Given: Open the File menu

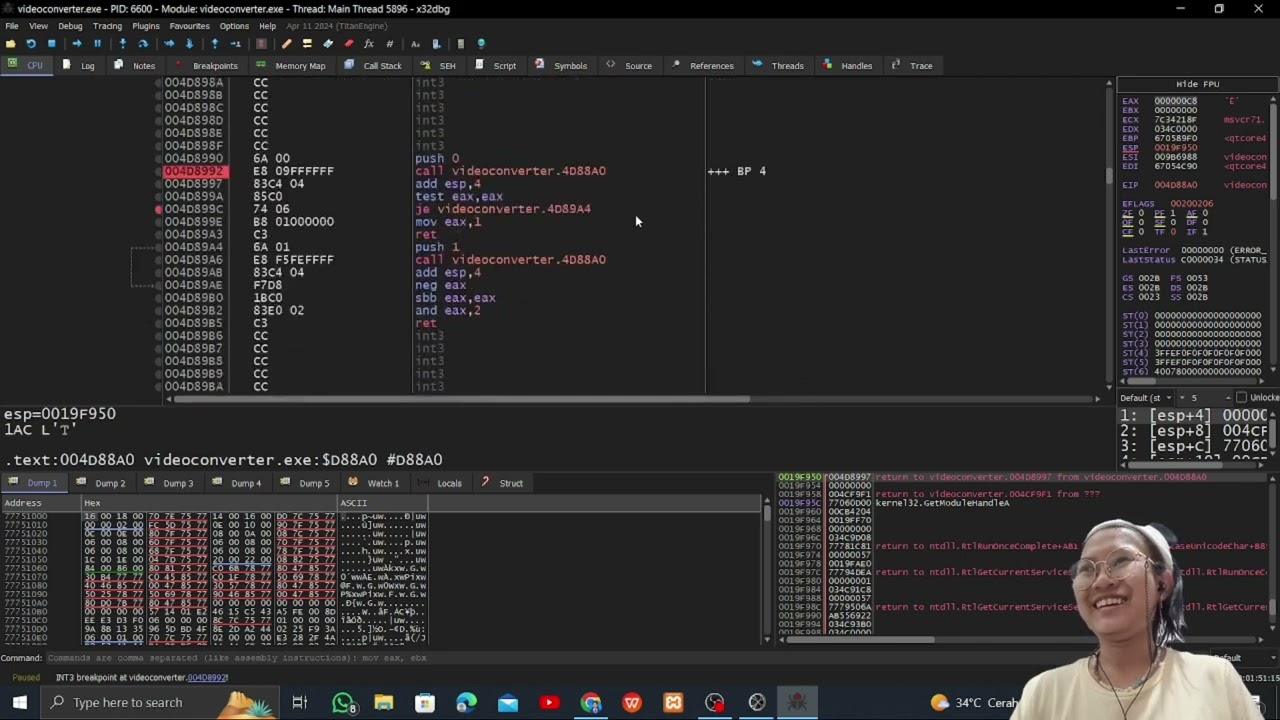Looking at the screenshot, I should point(12,26).
